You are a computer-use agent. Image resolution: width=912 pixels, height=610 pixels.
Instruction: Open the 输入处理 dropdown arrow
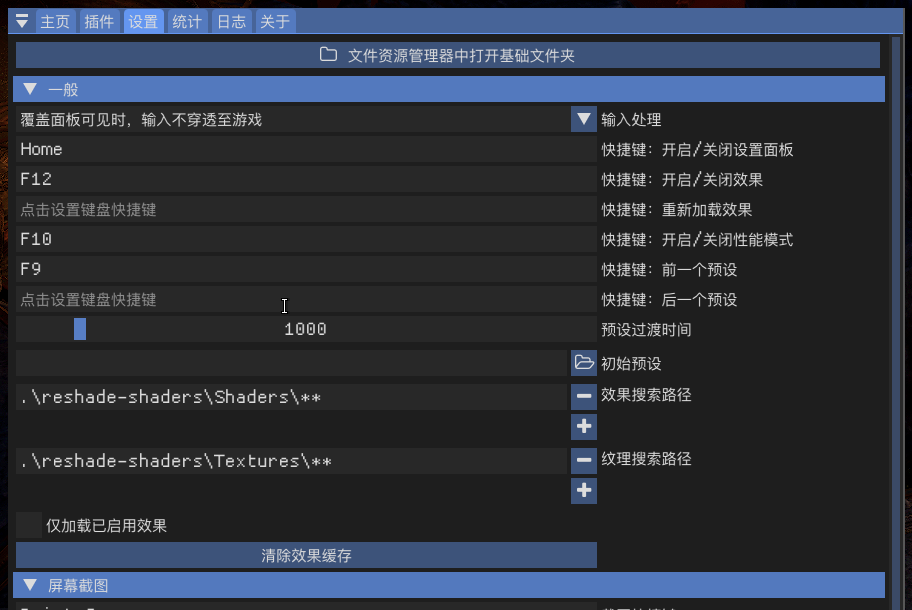(583, 119)
